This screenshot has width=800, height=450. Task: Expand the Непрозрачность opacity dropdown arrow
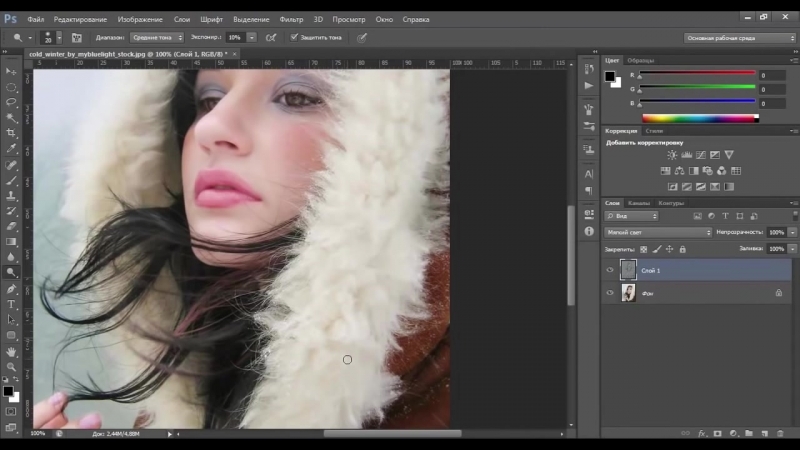(792, 232)
